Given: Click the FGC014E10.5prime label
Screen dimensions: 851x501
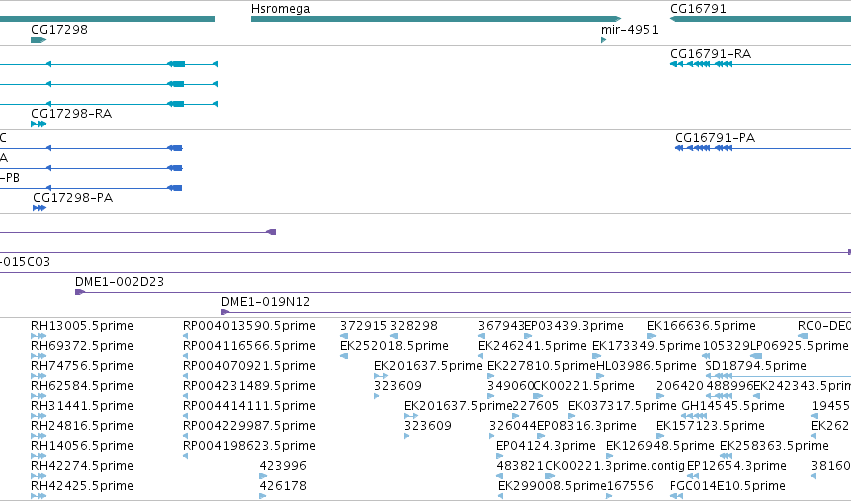Looking at the screenshot, I should 728,486.
